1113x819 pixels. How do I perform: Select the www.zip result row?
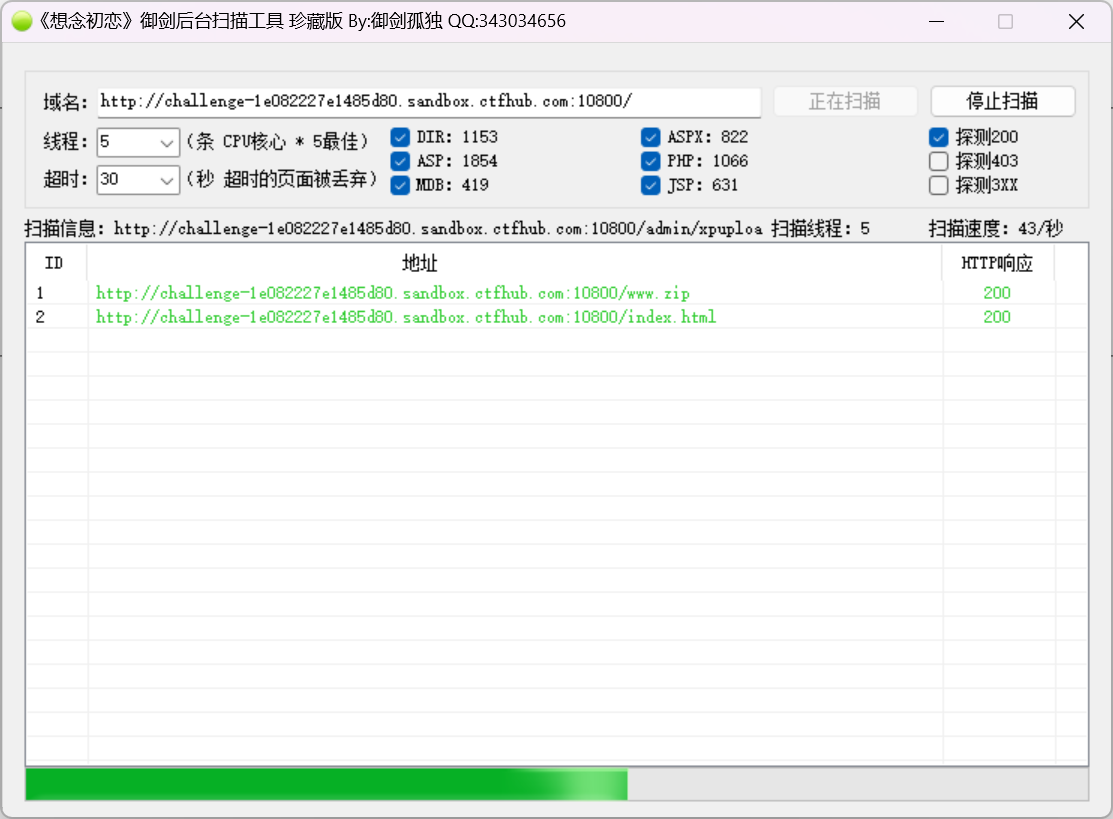point(392,293)
